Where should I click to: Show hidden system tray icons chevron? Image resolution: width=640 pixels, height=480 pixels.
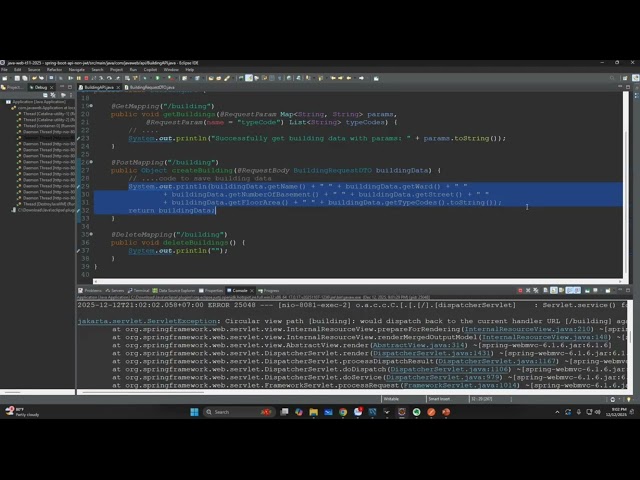pyautogui.click(x=557, y=412)
